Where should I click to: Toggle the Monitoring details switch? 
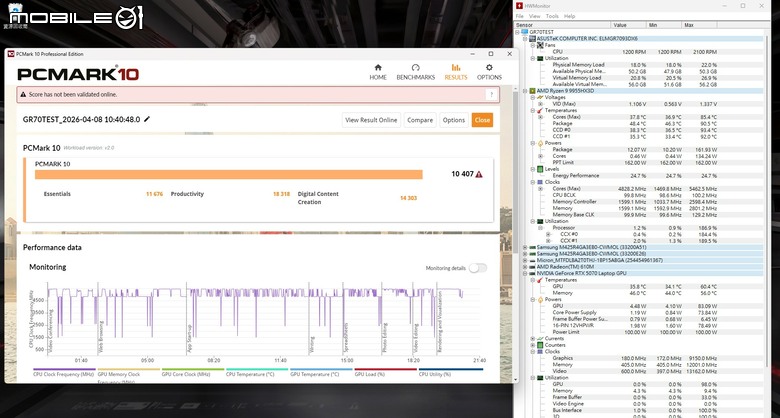click(x=477, y=268)
